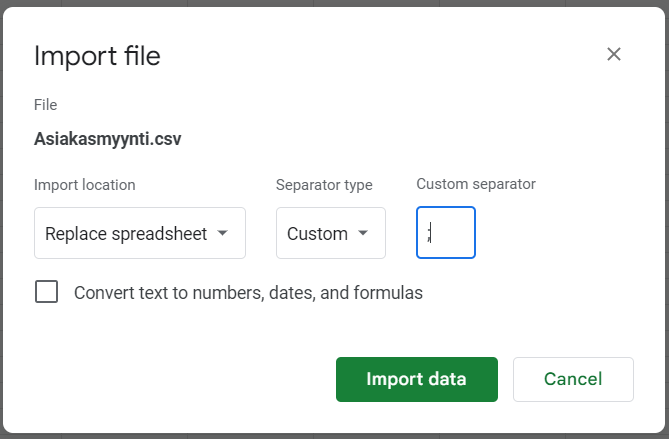Image resolution: width=669 pixels, height=439 pixels.
Task: Expand the Separator type dropdown
Action: [x=330, y=234]
